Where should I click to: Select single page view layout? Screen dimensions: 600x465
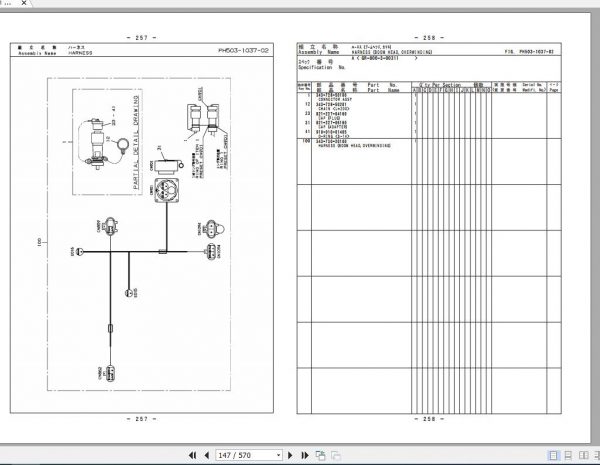[x=553, y=455]
